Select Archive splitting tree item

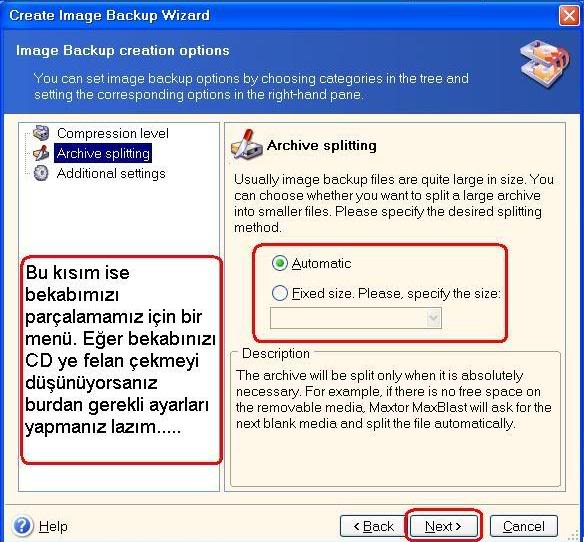click(103, 153)
